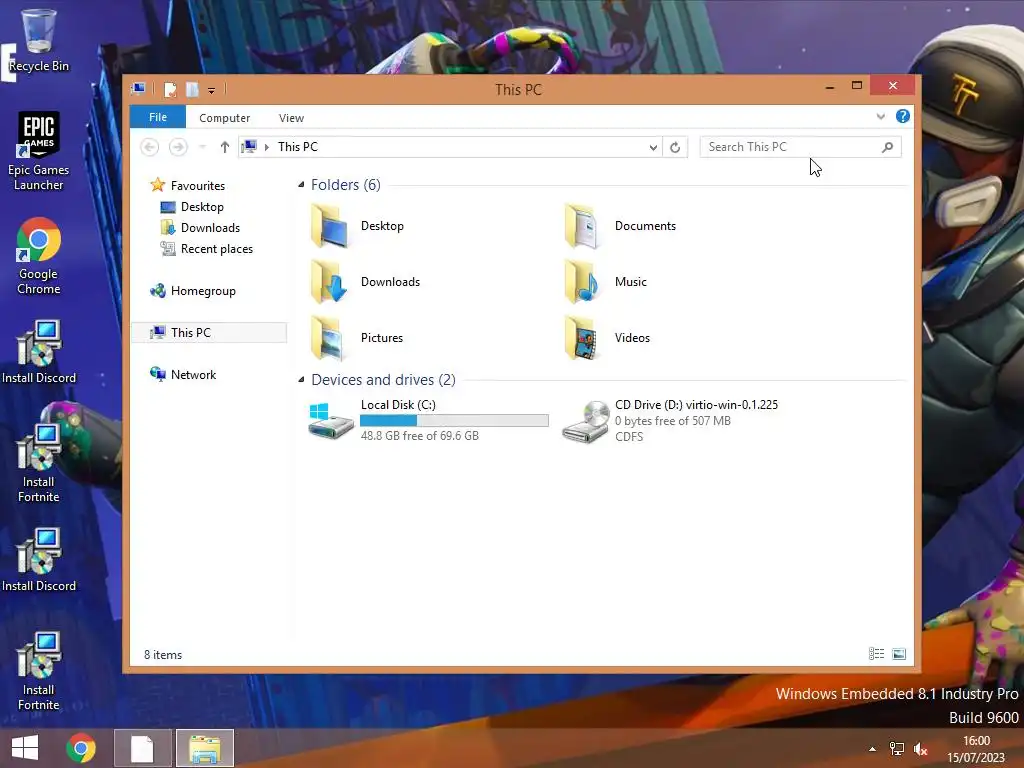1024x768 pixels.
Task: Select Network in navigation pane
Action: tap(184, 375)
